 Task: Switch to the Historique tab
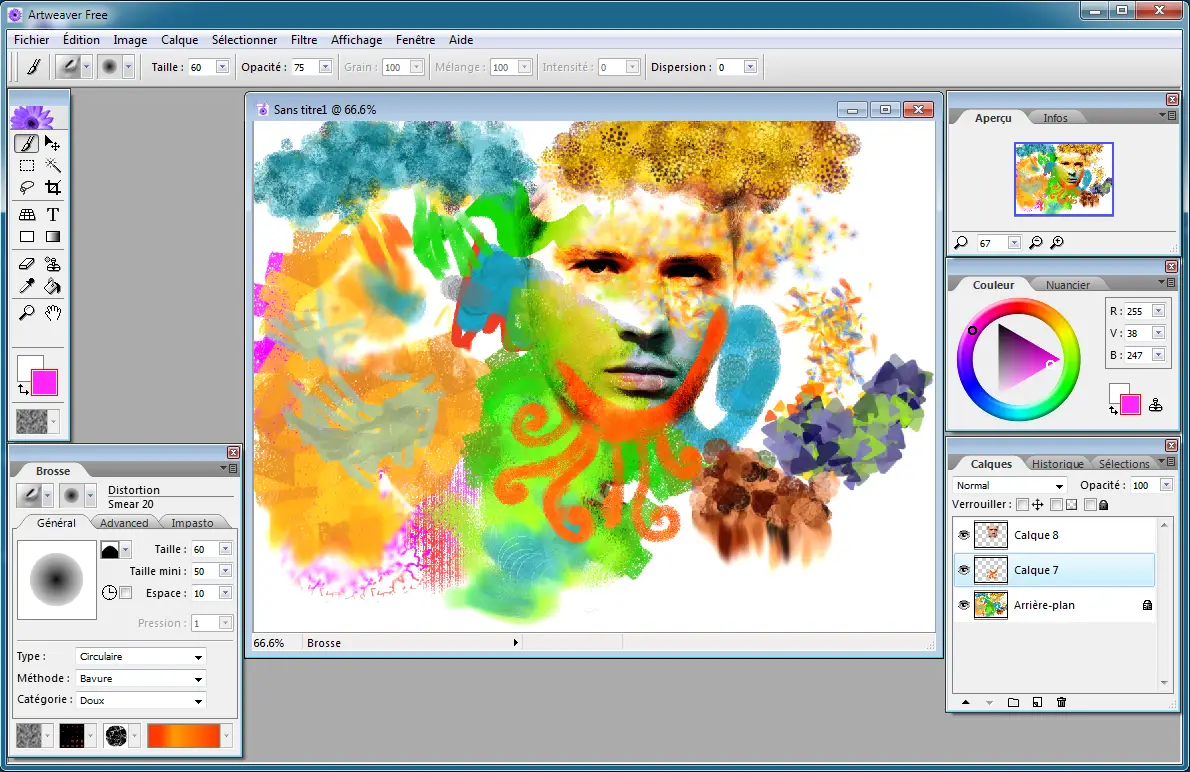[x=1057, y=464]
